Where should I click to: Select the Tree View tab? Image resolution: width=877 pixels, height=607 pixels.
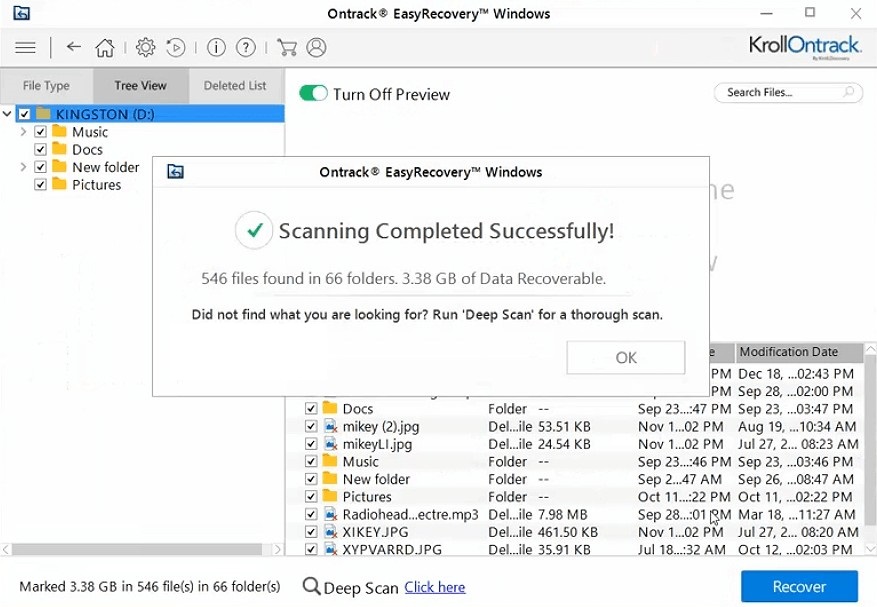click(x=141, y=86)
